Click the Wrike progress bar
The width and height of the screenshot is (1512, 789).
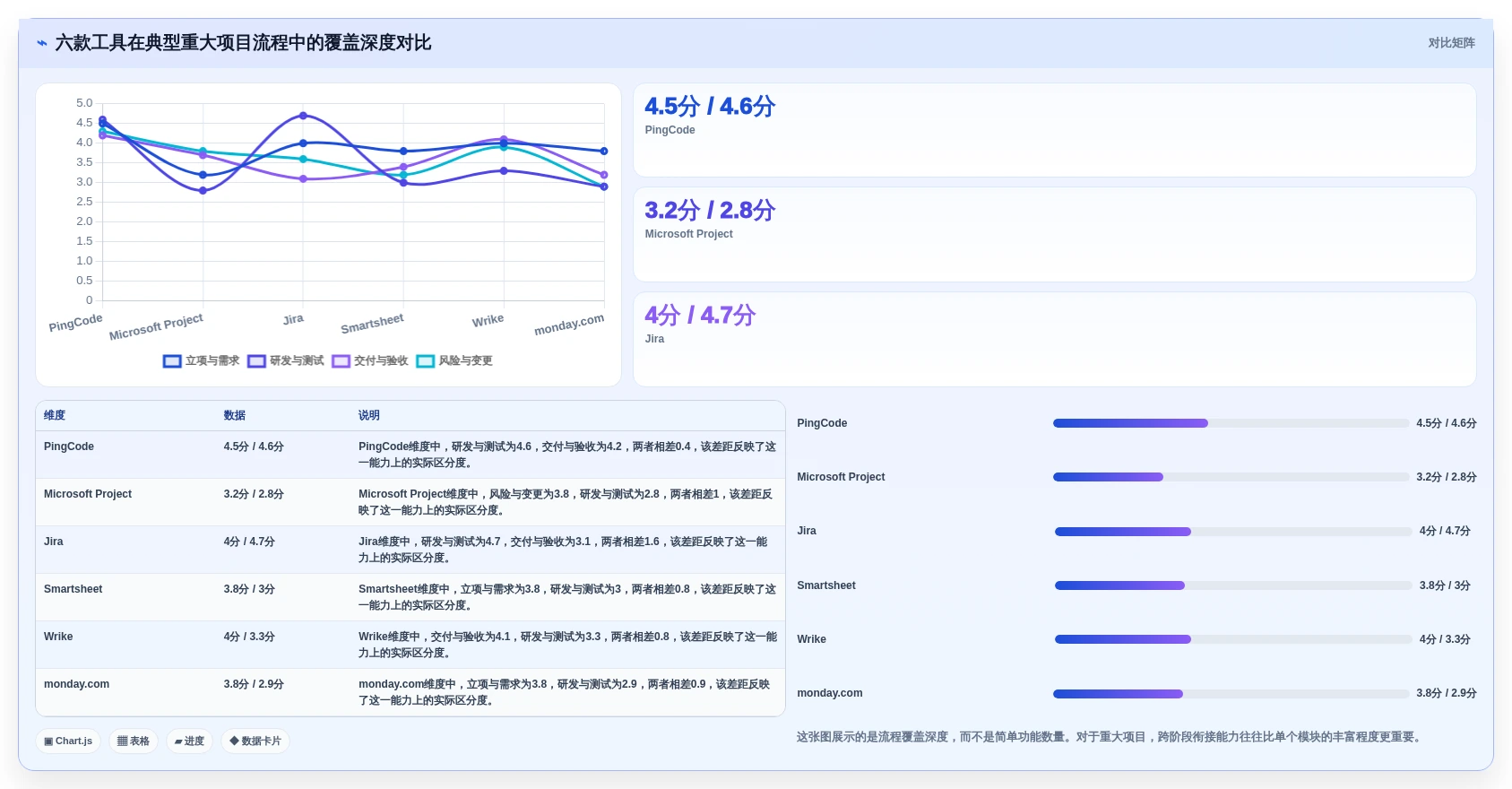(1233, 639)
